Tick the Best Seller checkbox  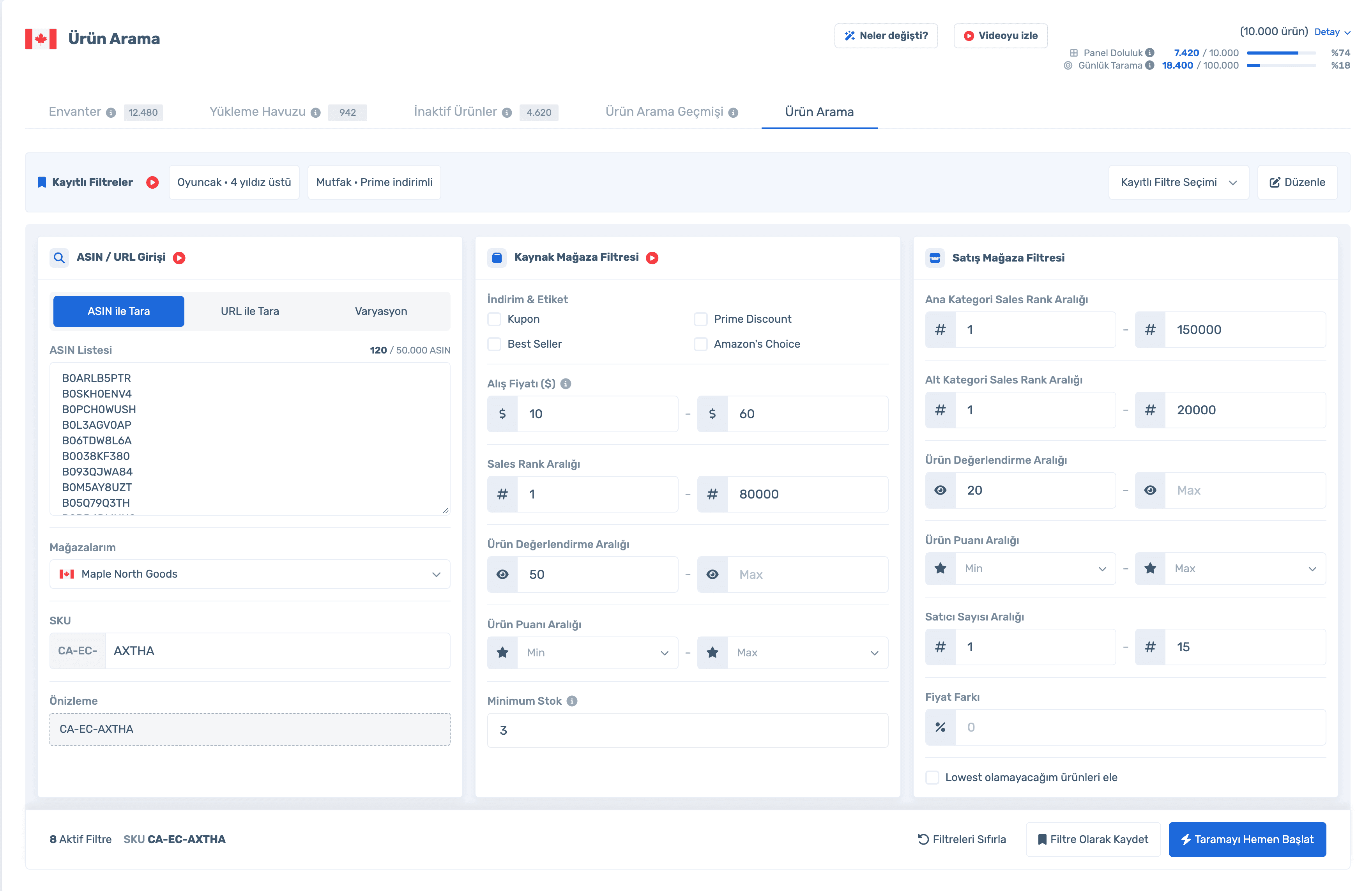(x=494, y=344)
